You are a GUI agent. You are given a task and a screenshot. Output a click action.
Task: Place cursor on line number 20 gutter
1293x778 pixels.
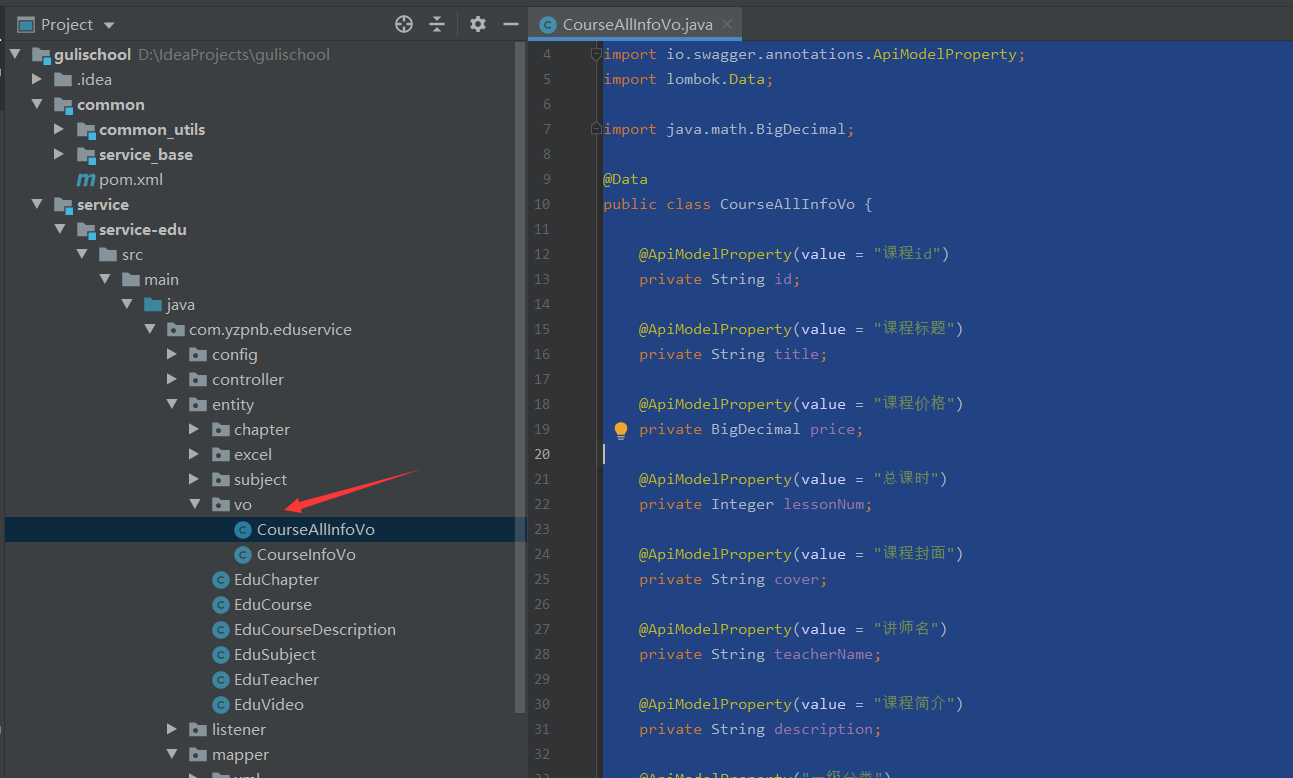click(x=542, y=454)
